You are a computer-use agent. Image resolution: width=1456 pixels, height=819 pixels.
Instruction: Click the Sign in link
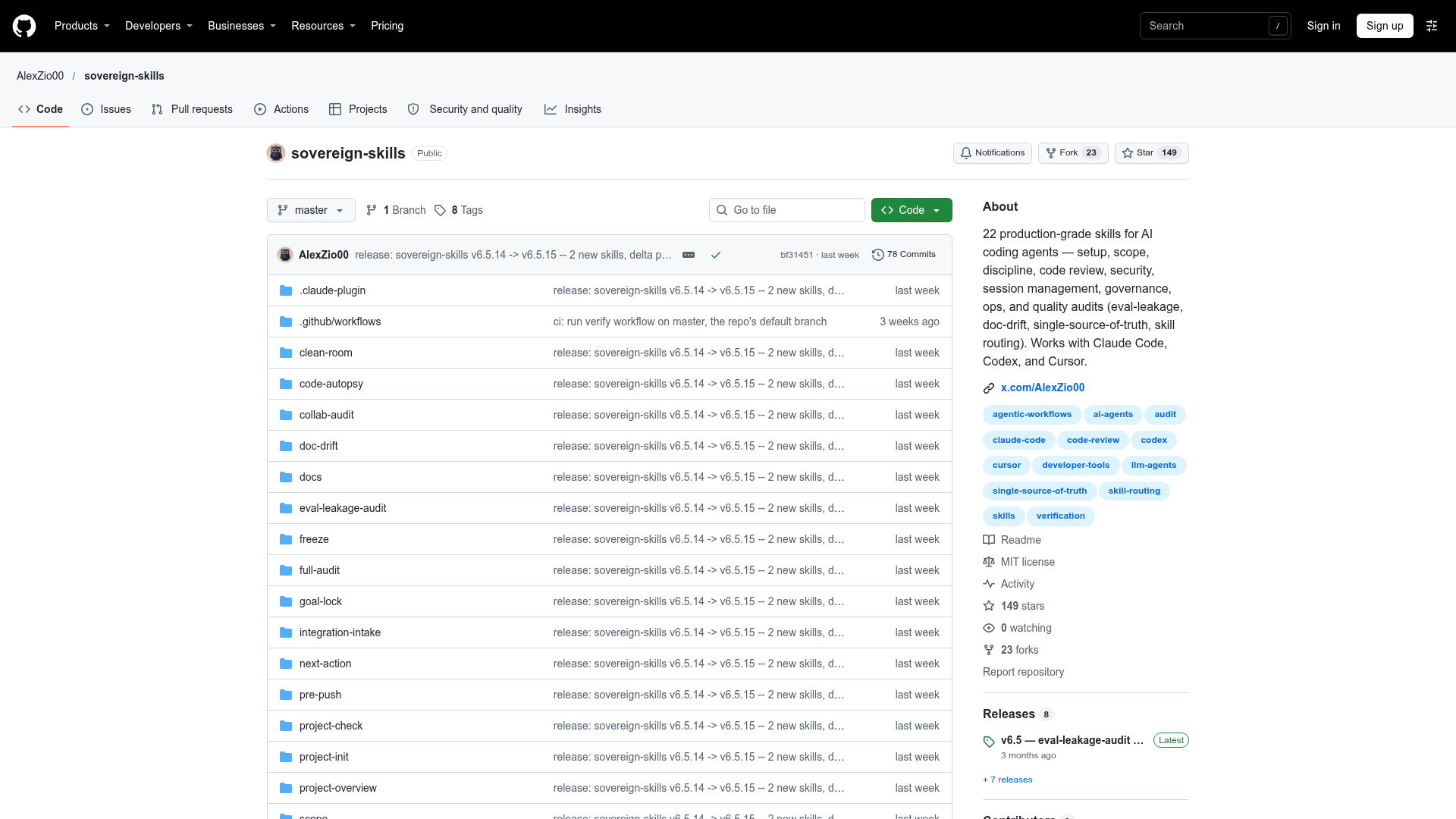click(1323, 26)
